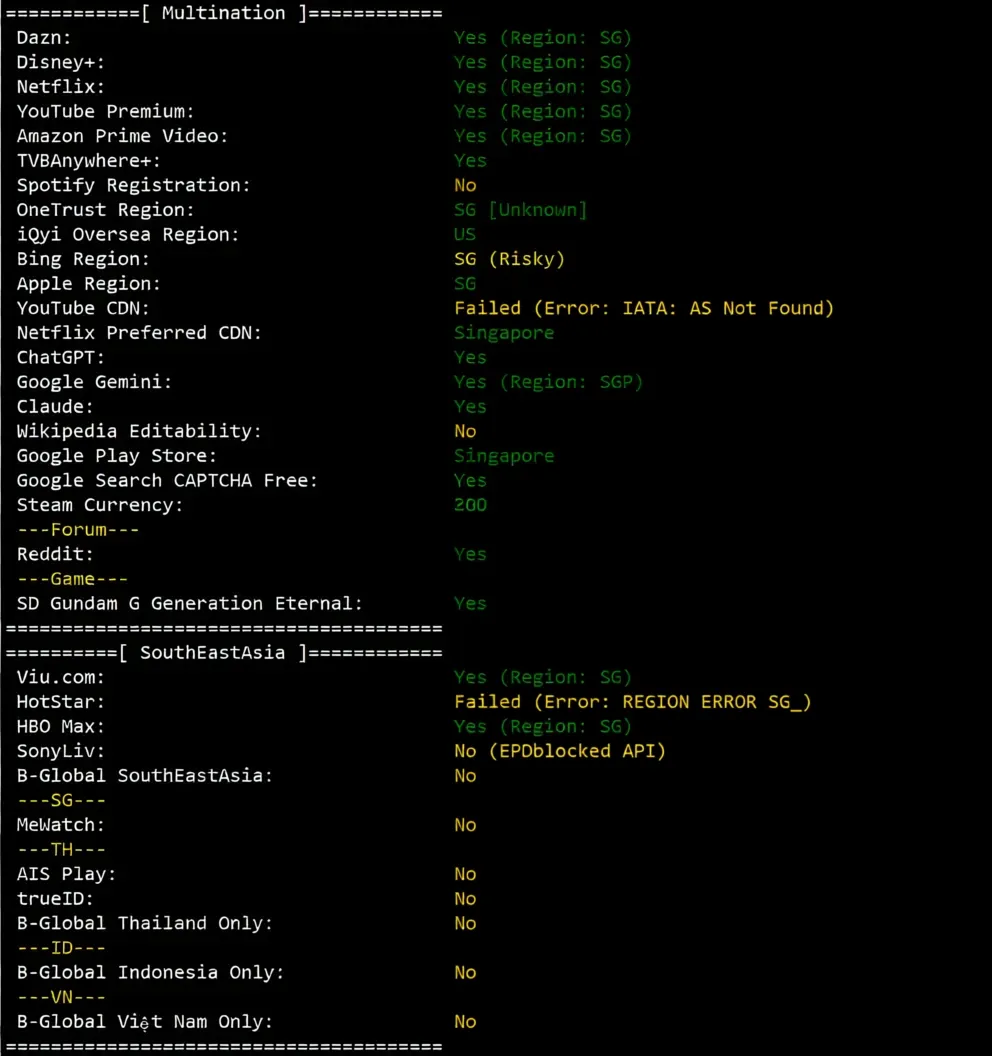
Task: Click the "Google Search CAPTCHA Free:" label
Action: 167,480
